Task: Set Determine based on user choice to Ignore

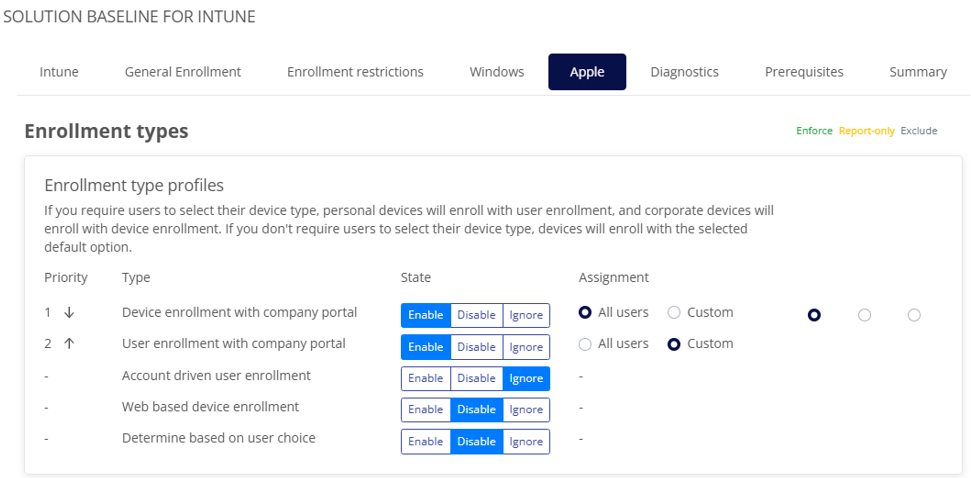Action: (x=526, y=441)
